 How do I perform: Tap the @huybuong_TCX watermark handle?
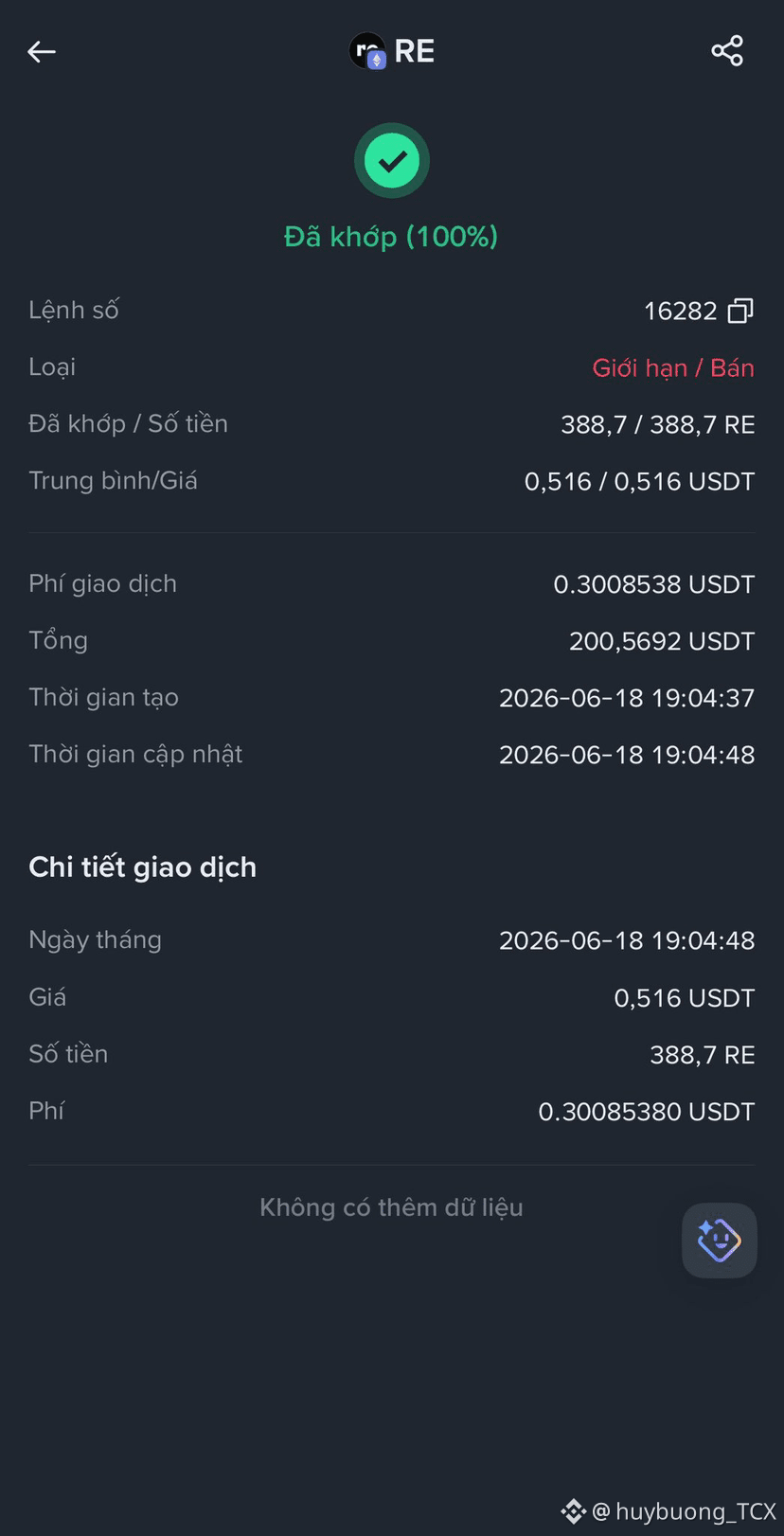[684, 1511]
